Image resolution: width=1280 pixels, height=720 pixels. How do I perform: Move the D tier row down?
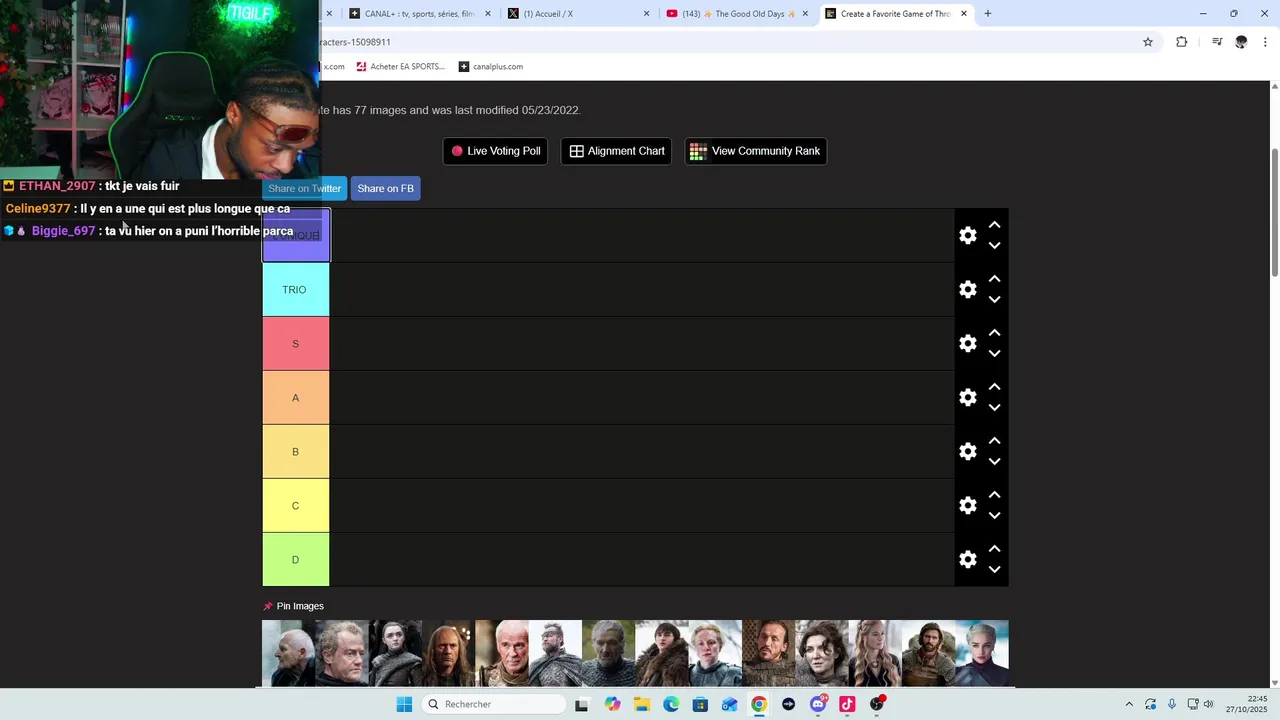[994, 570]
